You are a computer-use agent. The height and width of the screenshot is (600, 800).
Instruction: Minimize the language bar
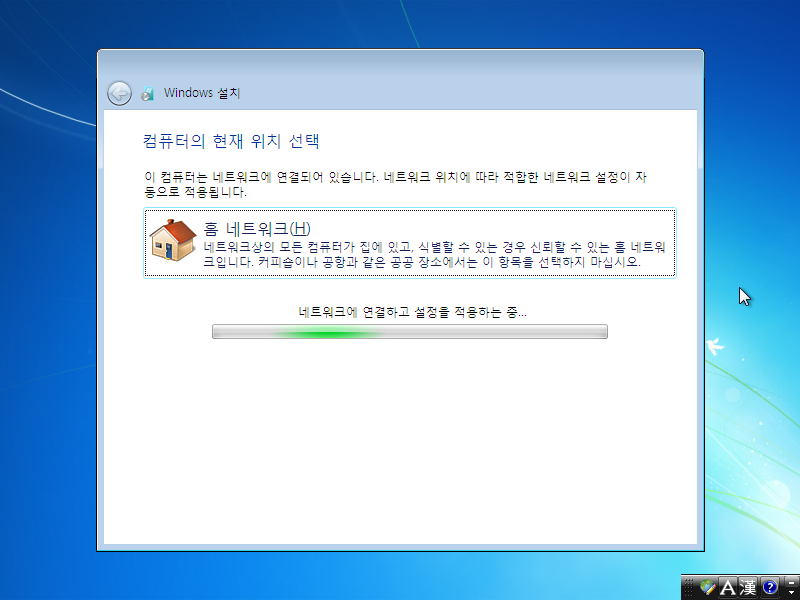(x=792, y=583)
